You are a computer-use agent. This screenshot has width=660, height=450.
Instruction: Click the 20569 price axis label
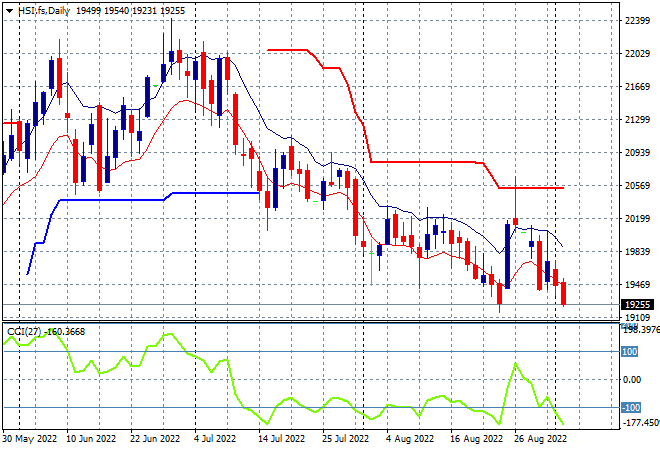click(x=637, y=186)
